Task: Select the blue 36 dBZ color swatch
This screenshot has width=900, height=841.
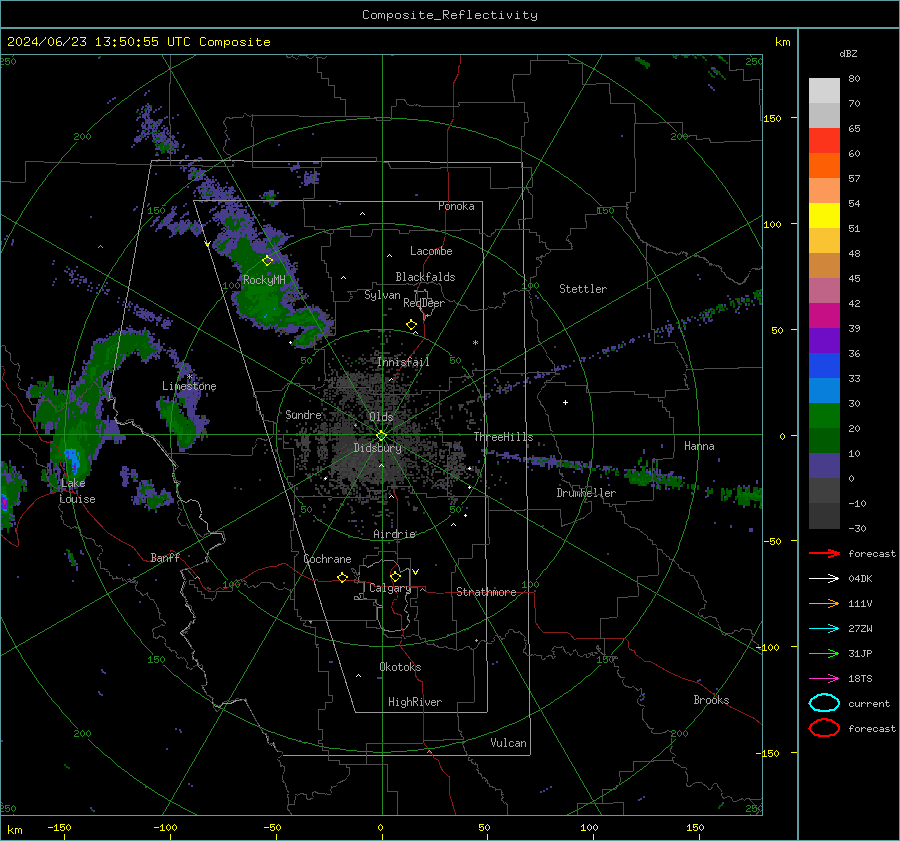Action: point(824,366)
